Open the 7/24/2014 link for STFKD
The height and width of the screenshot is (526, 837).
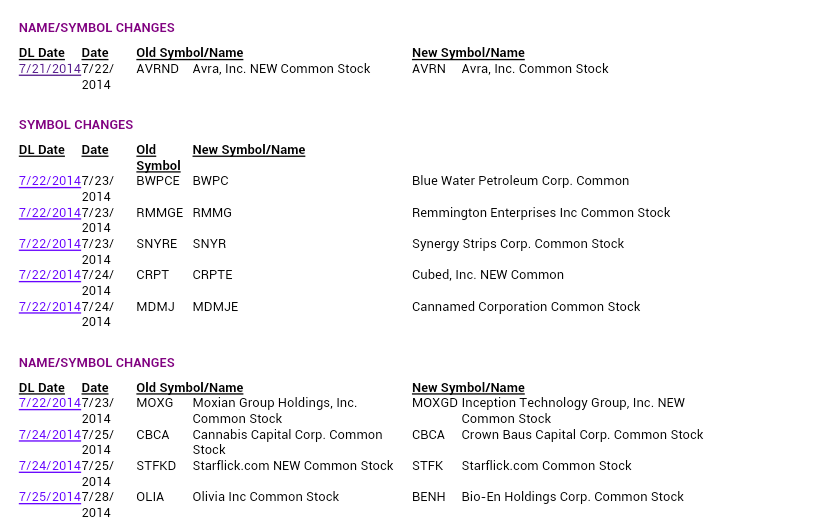50,466
